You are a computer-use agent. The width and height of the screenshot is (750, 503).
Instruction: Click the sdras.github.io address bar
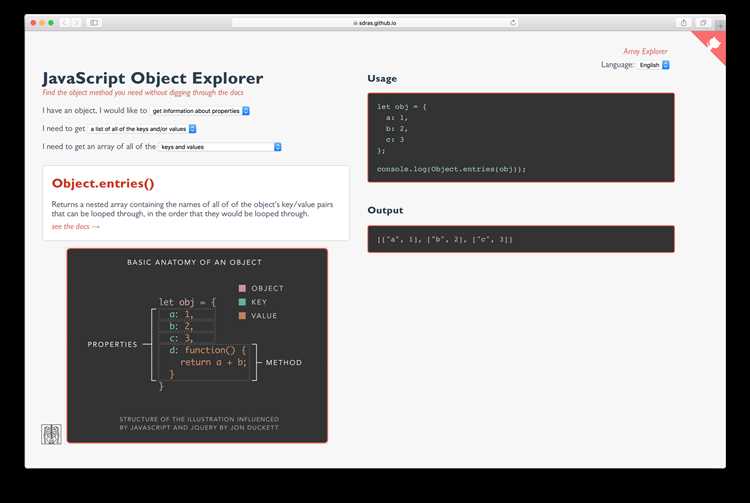[375, 22]
